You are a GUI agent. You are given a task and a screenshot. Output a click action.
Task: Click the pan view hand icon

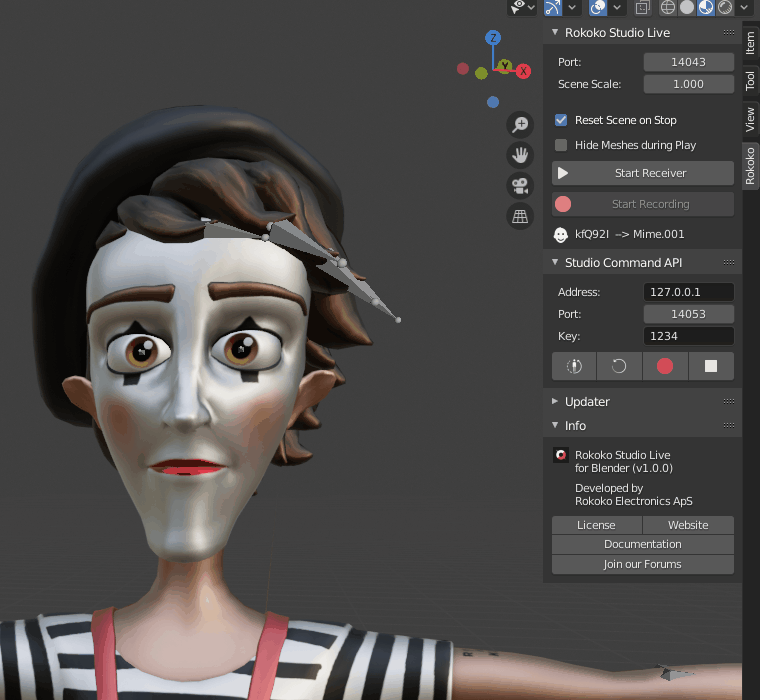[520, 155]
